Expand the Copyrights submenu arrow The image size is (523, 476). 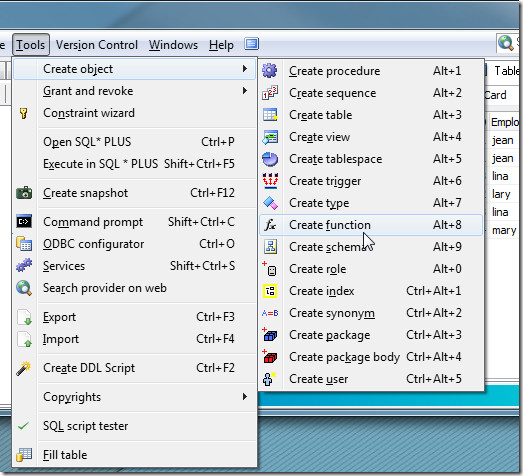point(245,397)
